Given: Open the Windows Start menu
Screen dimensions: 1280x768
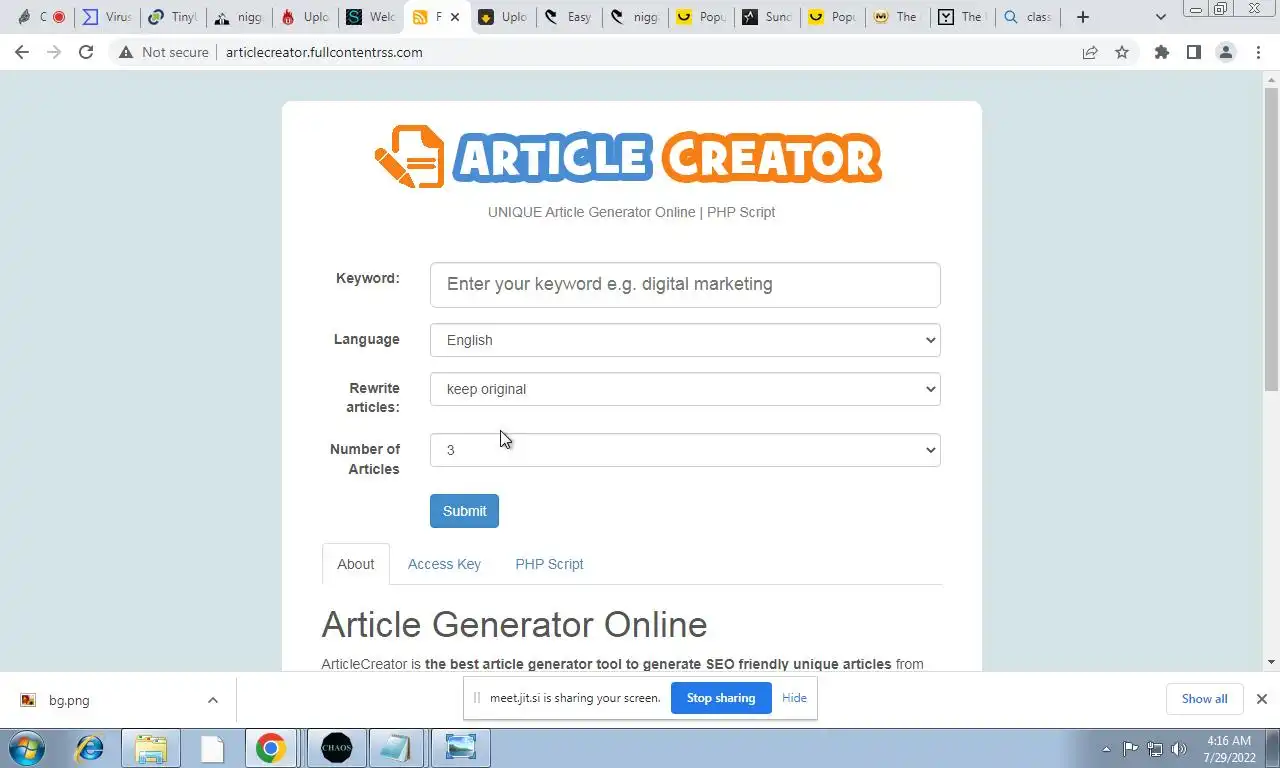Looking at the screenshot, I should point(27,748).
